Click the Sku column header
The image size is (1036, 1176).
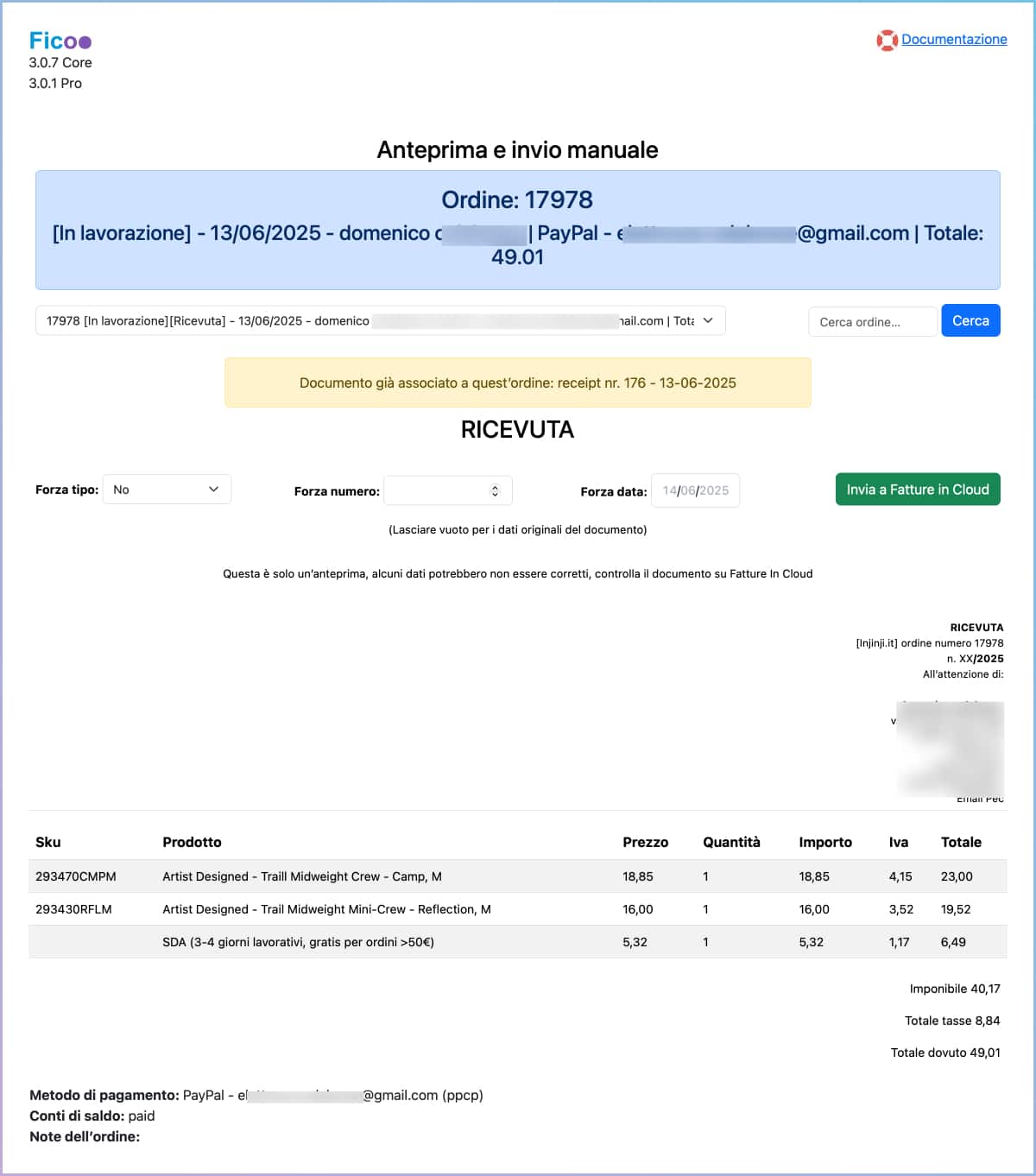pyautogui.click(x=48, y=842)
